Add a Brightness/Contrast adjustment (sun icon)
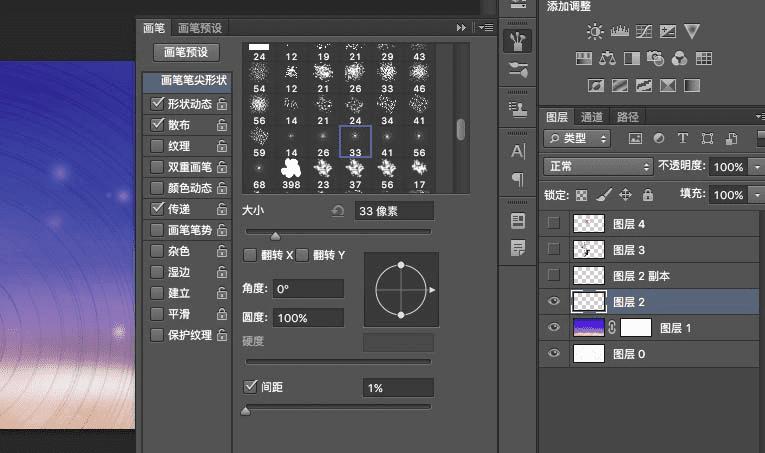The width and height of the screenshot is (765, 453). (595, 32)
